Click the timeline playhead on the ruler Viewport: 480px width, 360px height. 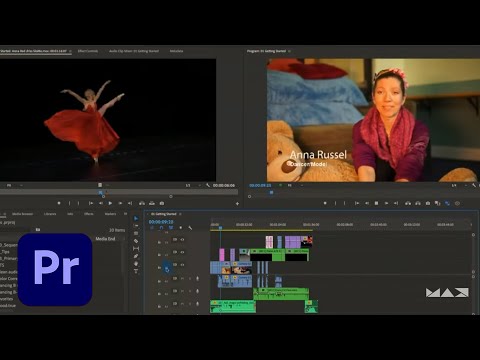[x=220, y=228]
